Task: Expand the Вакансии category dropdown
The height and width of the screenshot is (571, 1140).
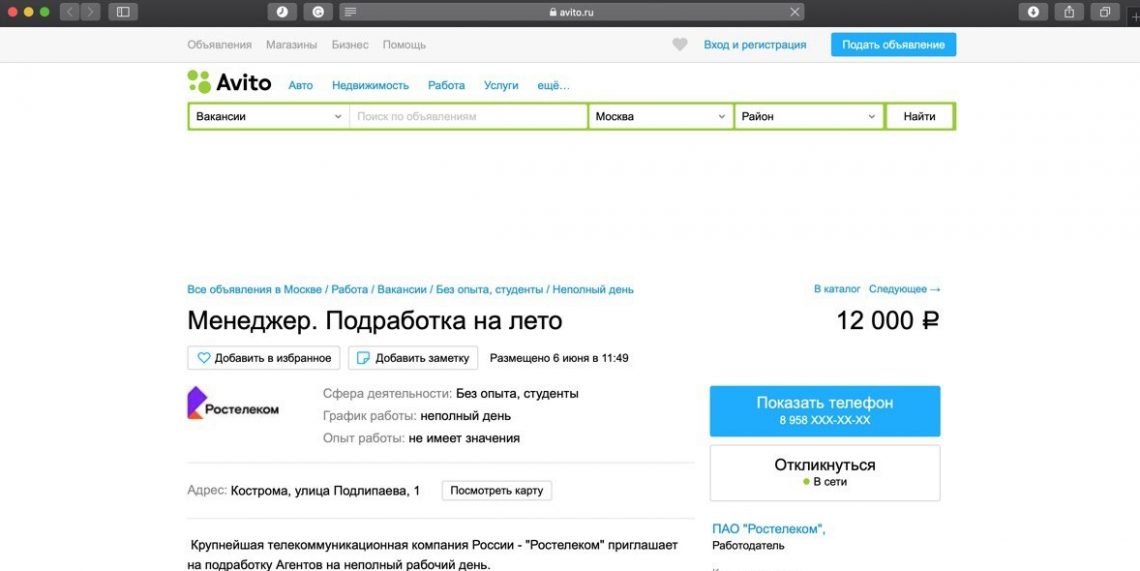Action: (268, 117)
